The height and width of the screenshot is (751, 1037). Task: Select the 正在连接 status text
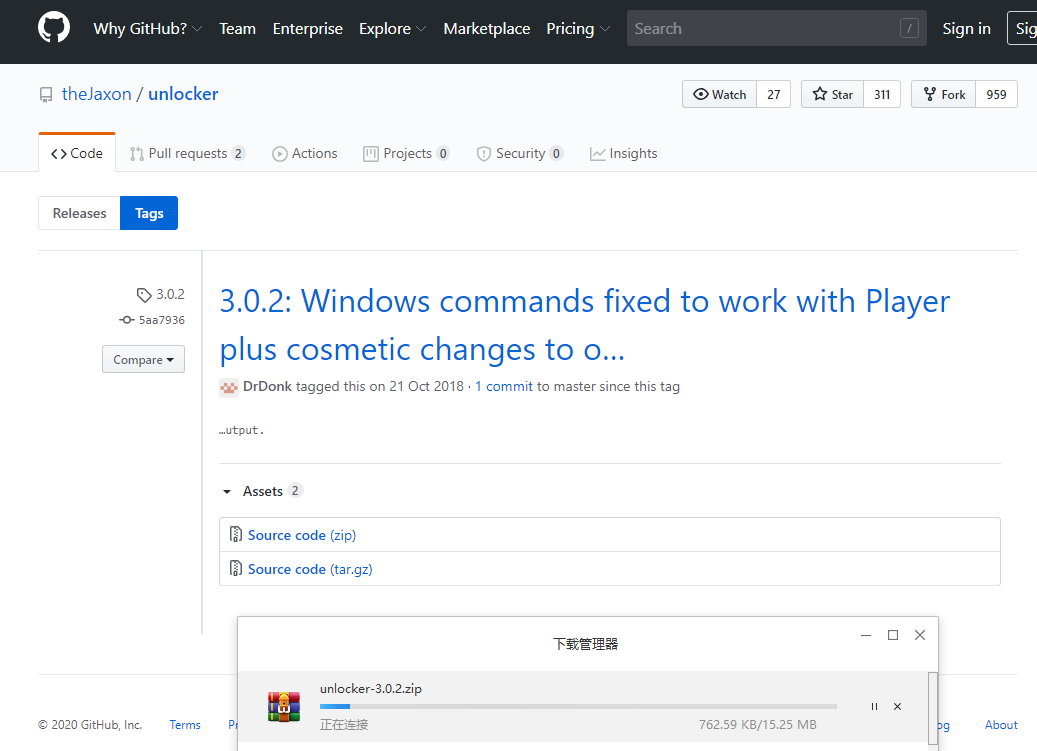[x=344, y=725]
